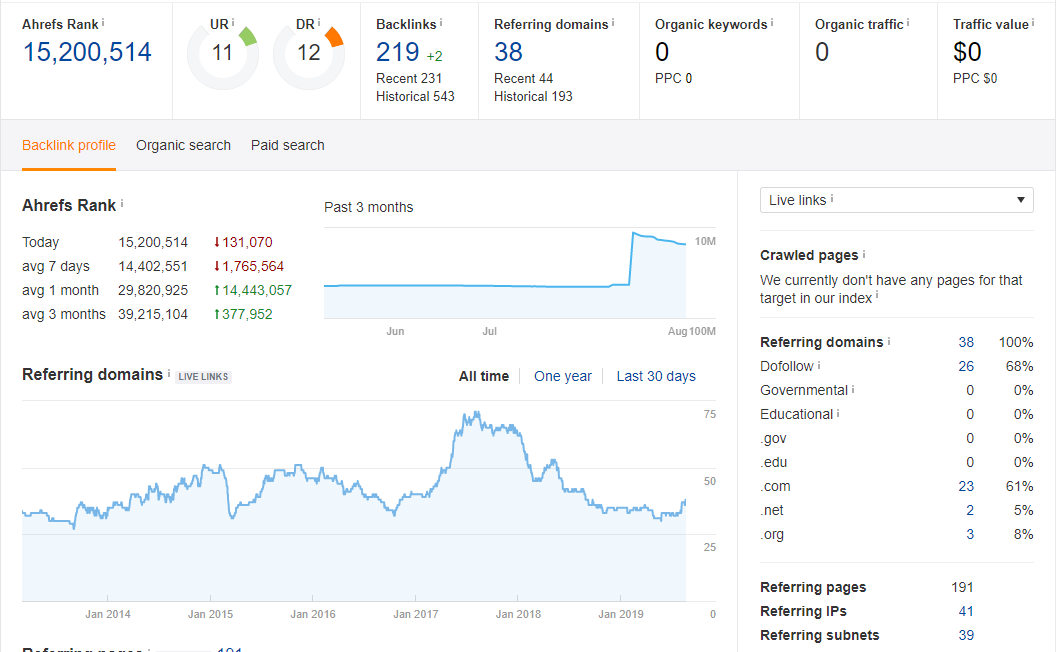The width and height of the screenshot is (1060, 652).
Task: Open the Live links dropdown
Action: pyautogui.click(x=896, y=200)
